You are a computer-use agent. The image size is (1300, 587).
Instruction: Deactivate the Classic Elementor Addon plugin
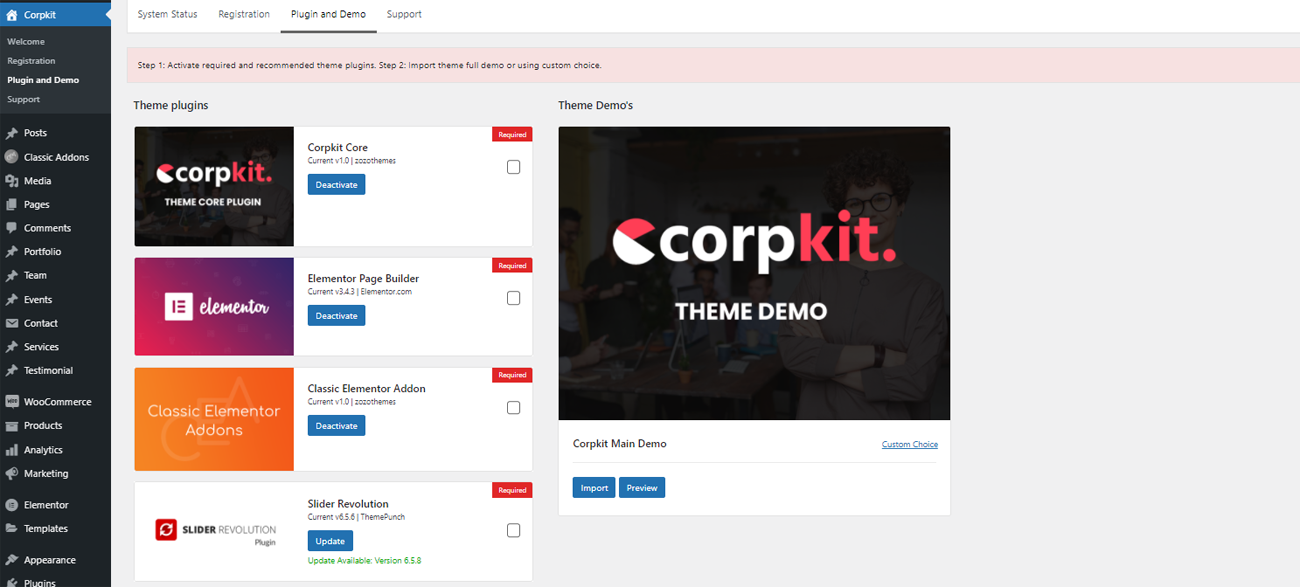pos(336,426)
